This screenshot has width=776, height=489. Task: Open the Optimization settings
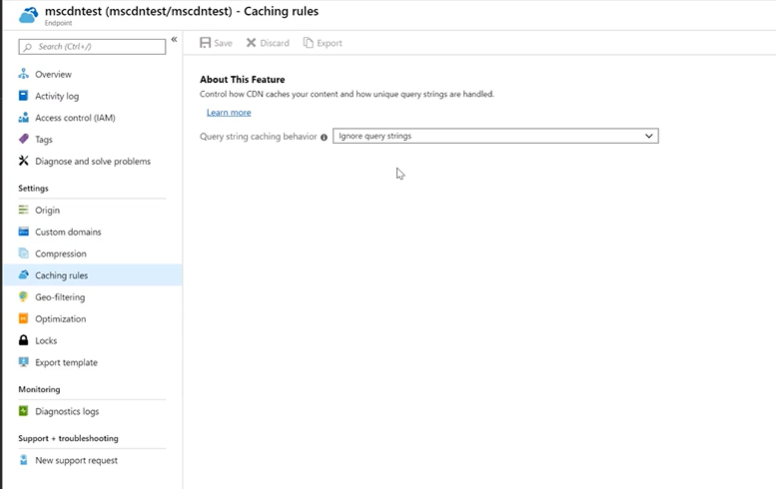(60, 319)
